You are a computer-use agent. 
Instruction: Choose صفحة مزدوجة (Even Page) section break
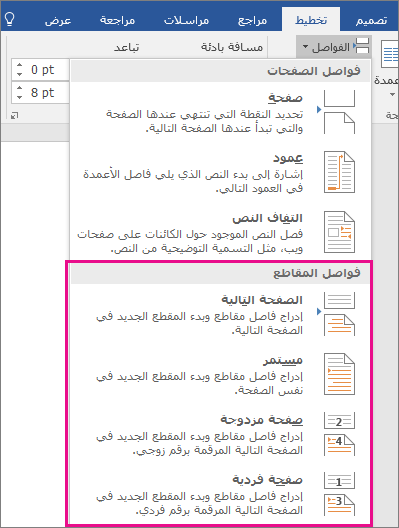pos(221,434)
